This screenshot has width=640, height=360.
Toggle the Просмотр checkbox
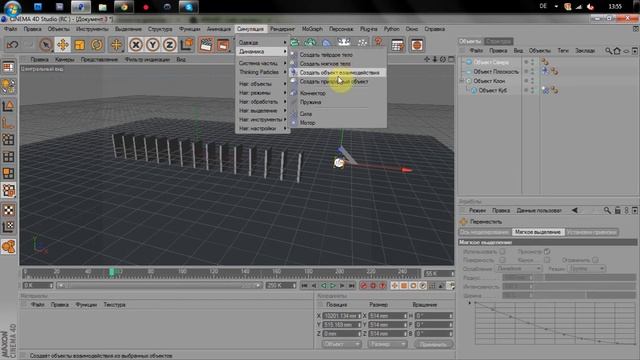tap(547, 251)
